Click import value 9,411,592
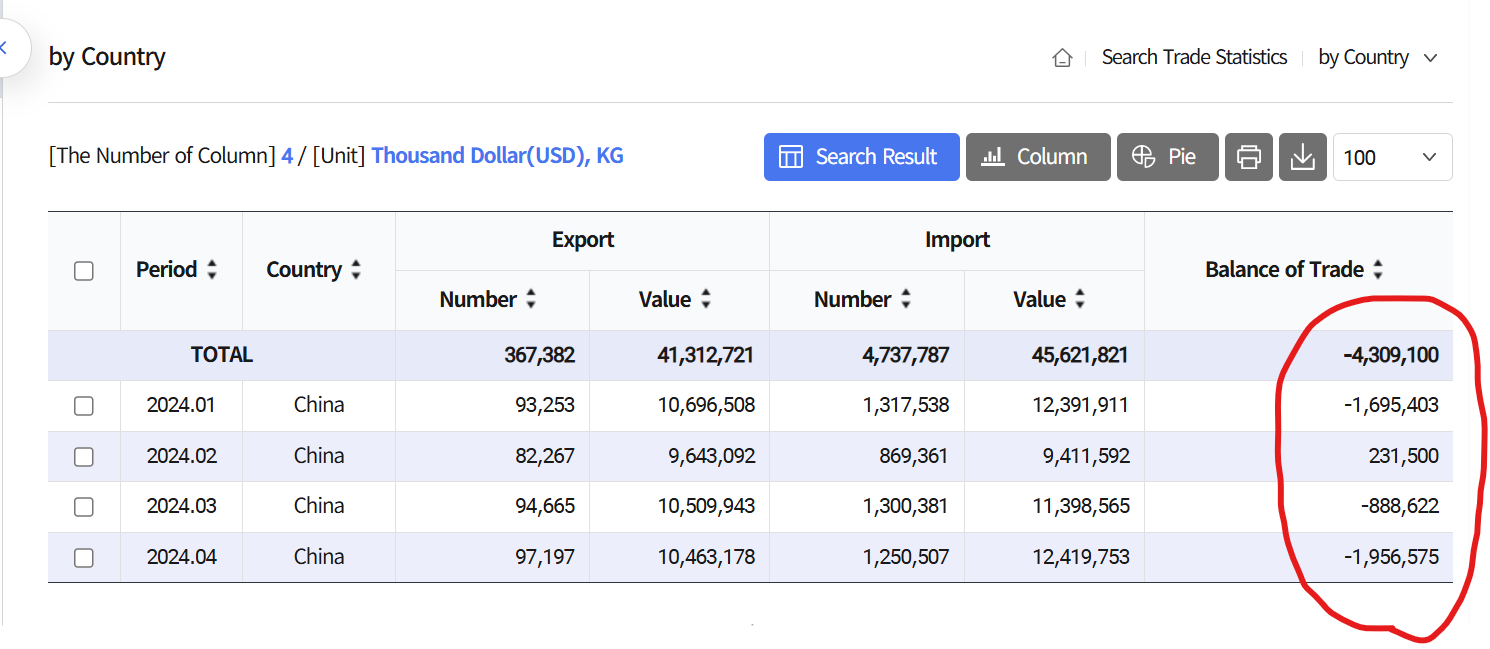Screen dimensions: 1490x649 [1086, 455]
